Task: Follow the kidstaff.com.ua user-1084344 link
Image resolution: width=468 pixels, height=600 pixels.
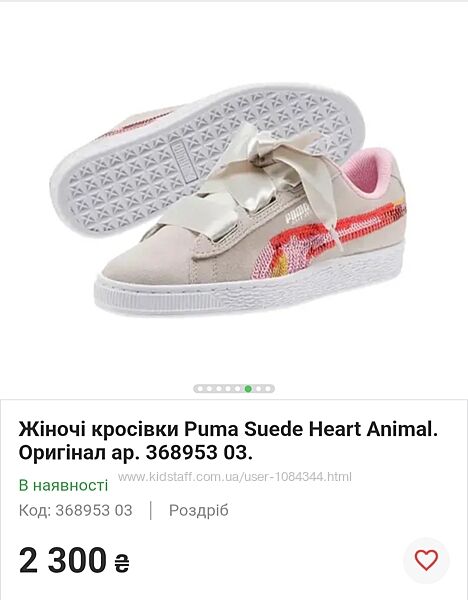Action: (x=235, y=477)
